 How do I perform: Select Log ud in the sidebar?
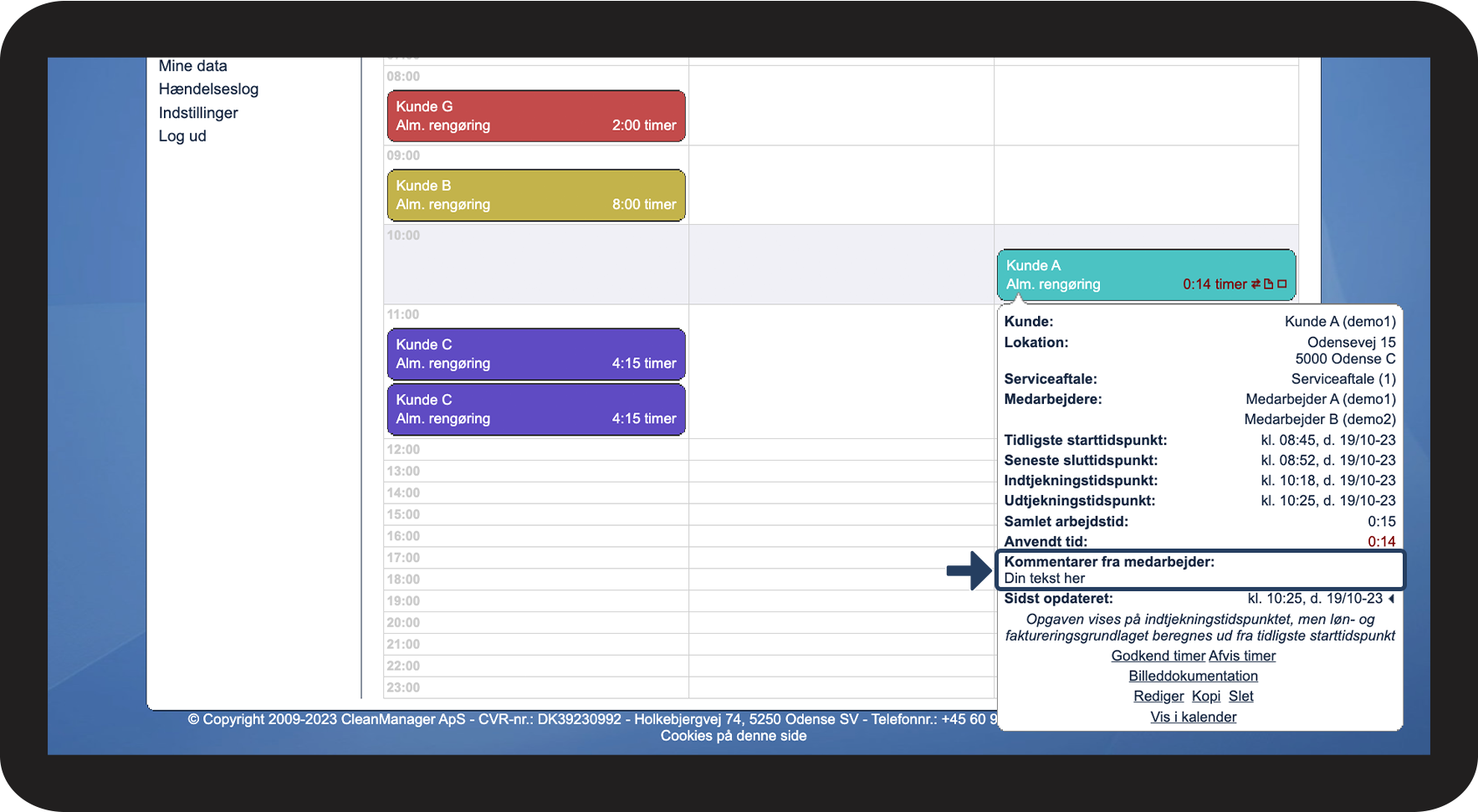[x=182, y=136]
